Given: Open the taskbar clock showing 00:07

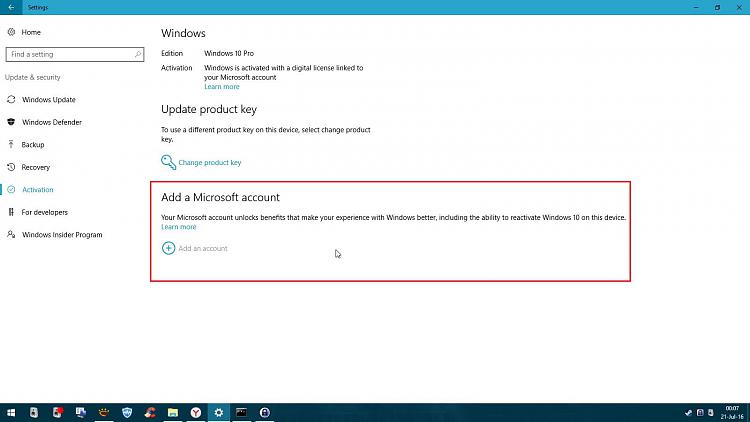Looking at the screenshot, I should pyautogui.click(x=732, y=412).
